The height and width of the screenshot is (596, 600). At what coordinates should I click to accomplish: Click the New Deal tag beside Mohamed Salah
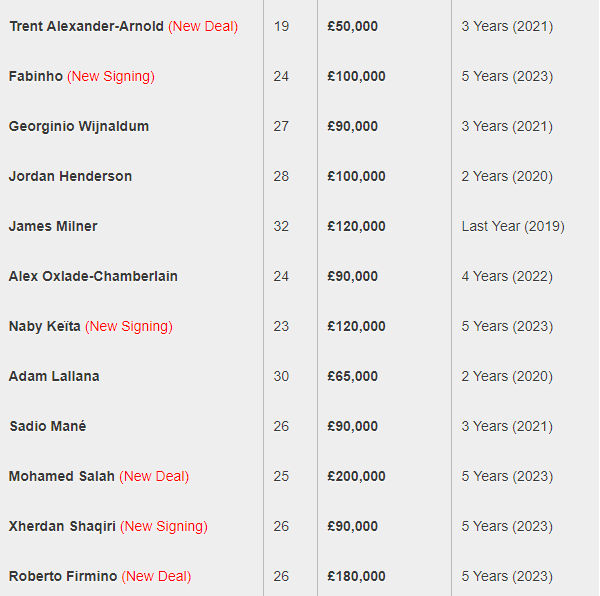click(x=154, y=476)
